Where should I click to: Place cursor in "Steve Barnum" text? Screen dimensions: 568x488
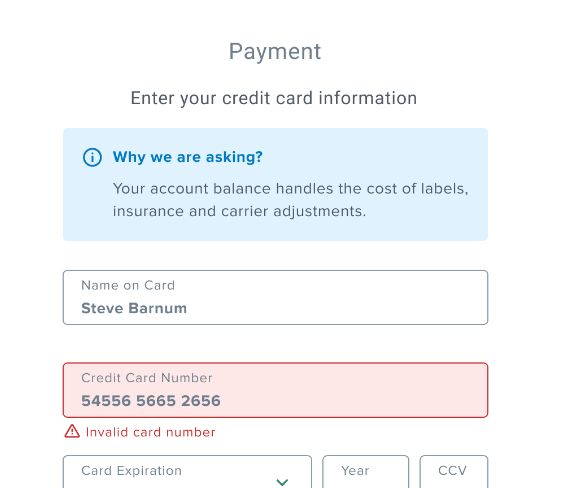[x=134, y=308]
